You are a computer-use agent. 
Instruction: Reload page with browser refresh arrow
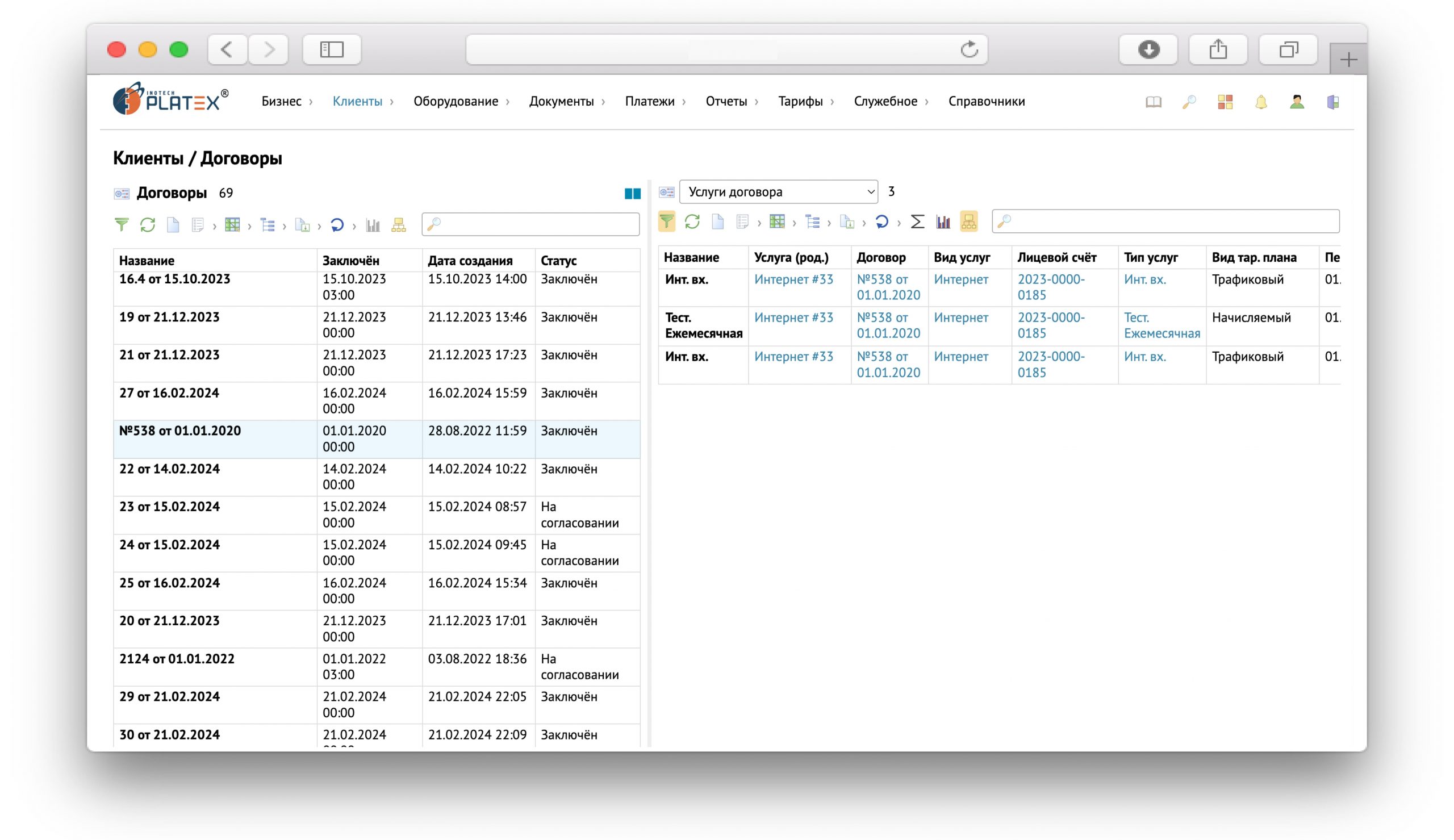click(x=970, y=49)
